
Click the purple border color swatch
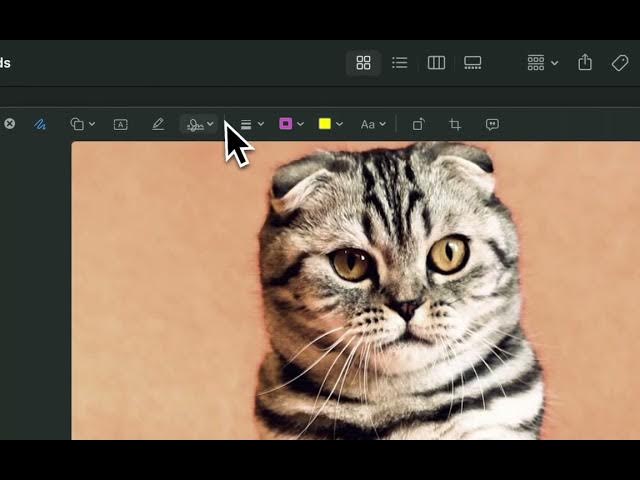point(286,123)
